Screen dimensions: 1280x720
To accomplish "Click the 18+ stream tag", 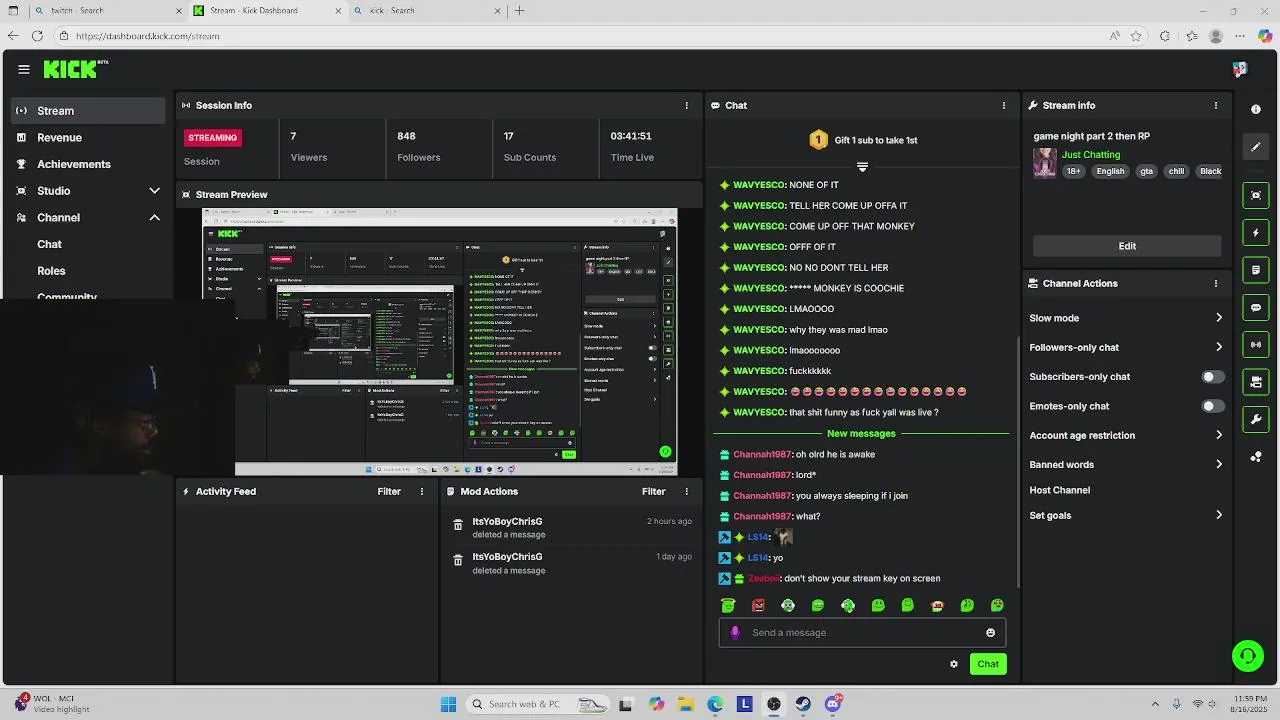I will pyautogui.click(x=1073, y=171).
